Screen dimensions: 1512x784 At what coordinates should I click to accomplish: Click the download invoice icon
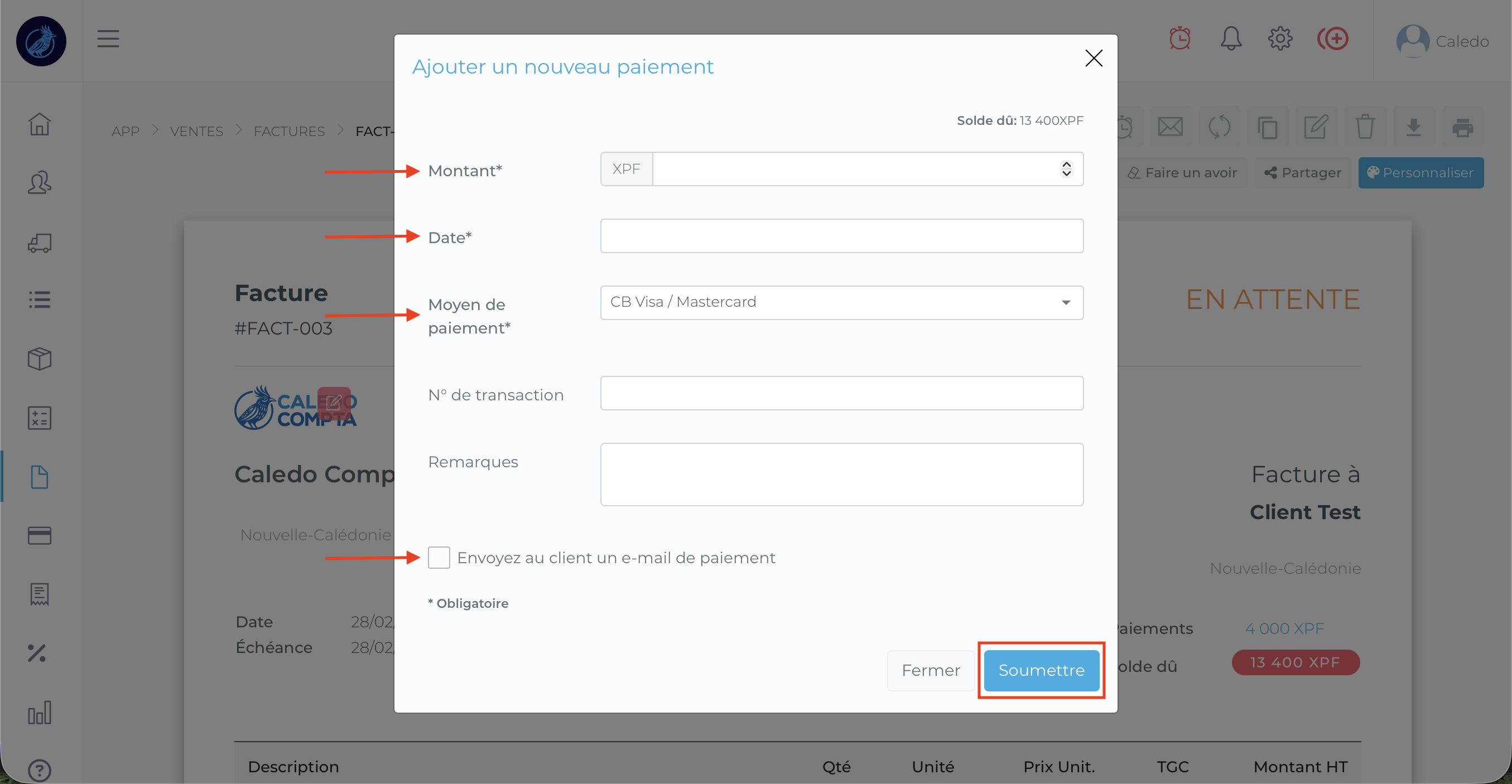1413,127
